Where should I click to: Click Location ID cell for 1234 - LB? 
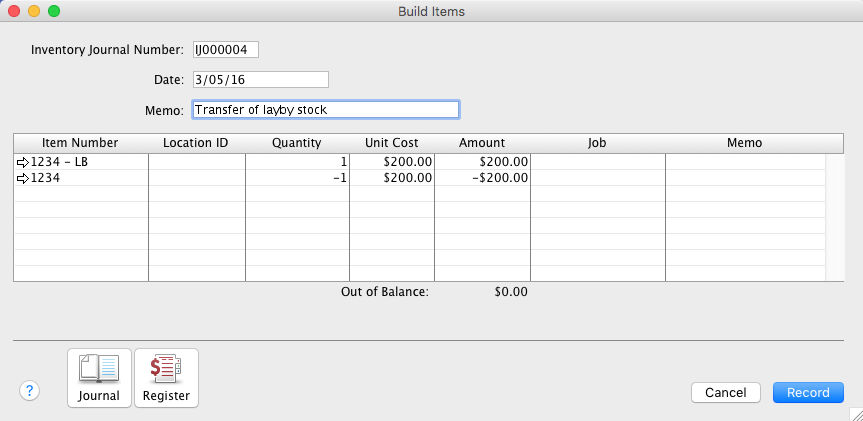coord(196,162)
